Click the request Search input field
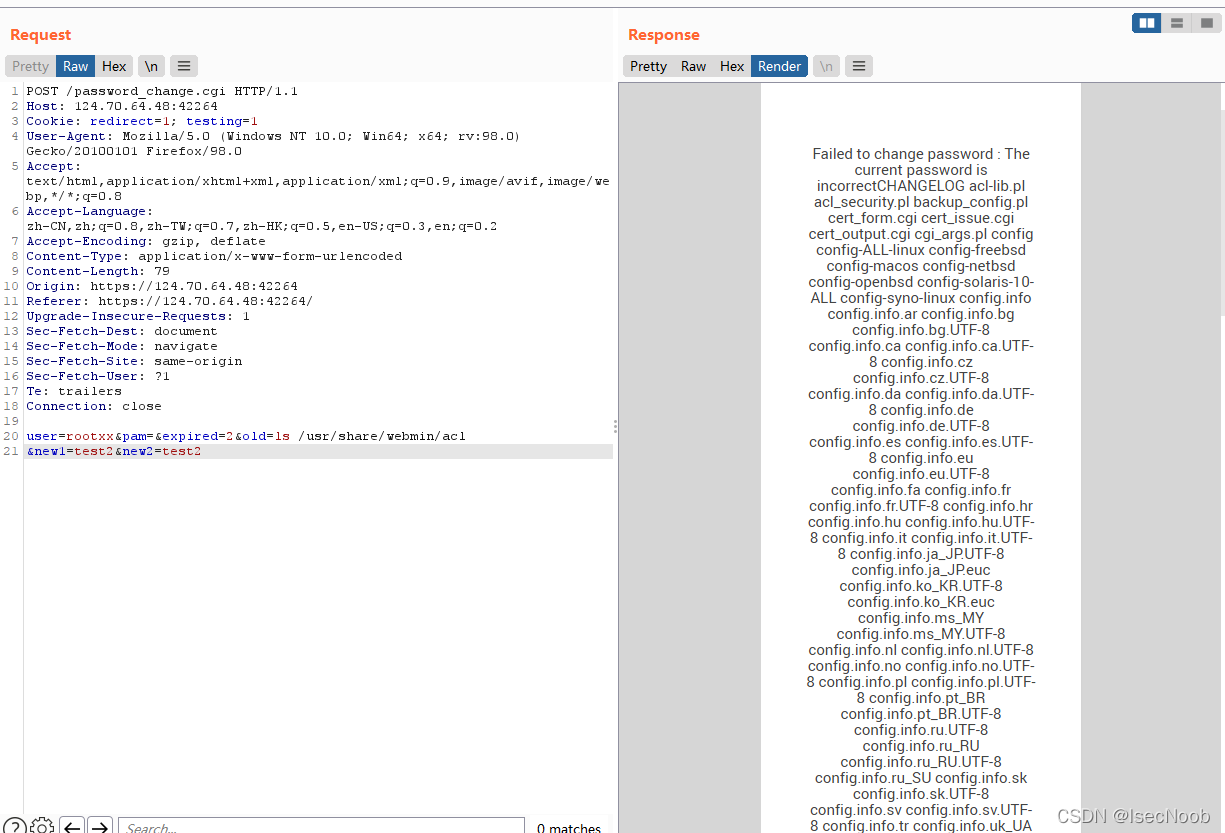 [x=321, y=826]
